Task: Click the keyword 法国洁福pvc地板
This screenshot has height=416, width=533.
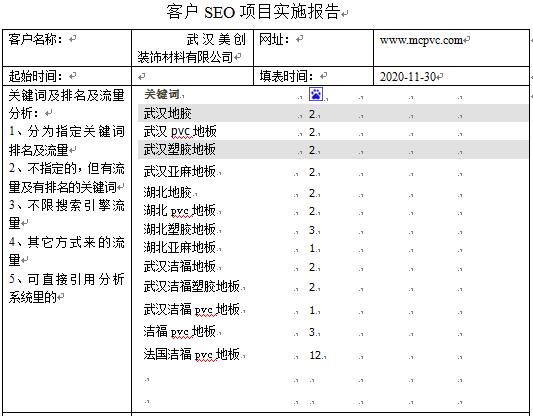Action: point(192,354)
